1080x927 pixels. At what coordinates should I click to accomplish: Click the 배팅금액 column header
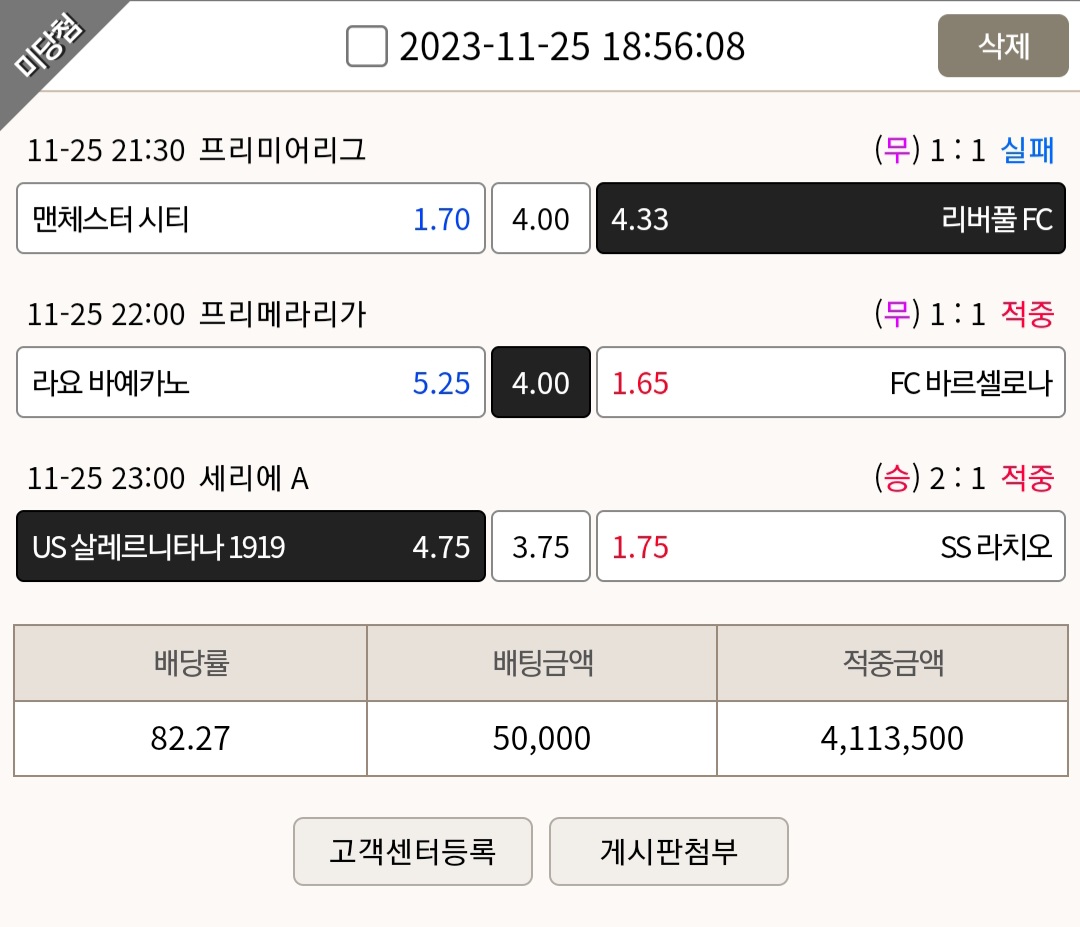pos(542,663)
